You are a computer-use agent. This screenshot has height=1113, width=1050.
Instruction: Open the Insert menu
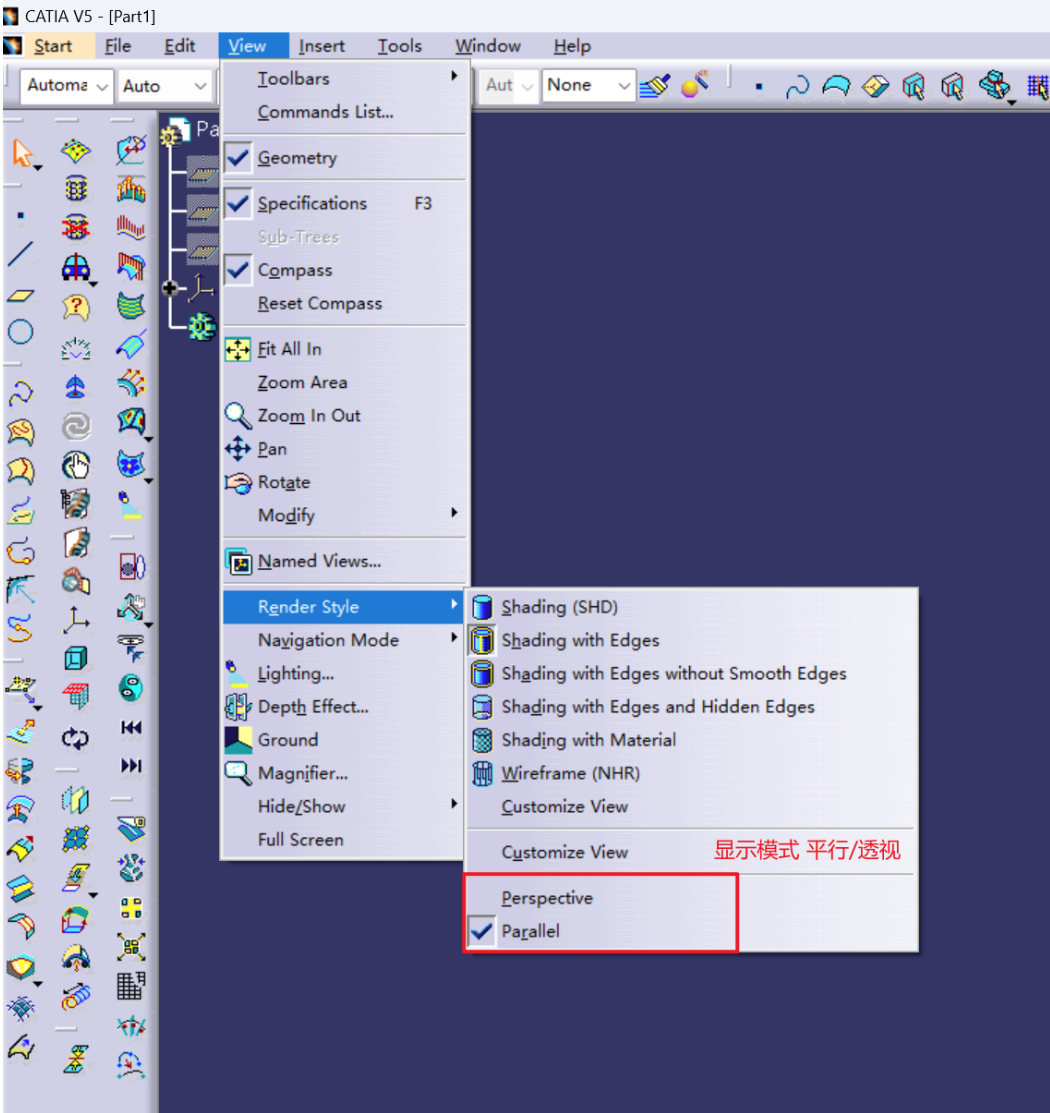click(322, 46)
